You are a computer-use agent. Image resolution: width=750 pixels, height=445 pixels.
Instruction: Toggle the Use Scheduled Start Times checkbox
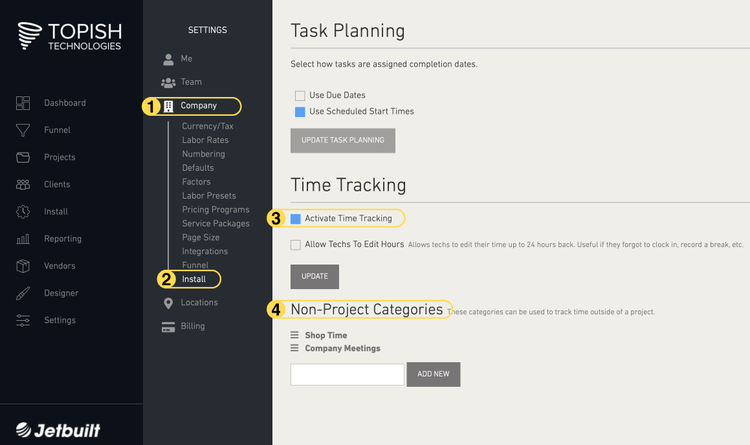click(300, 112)
